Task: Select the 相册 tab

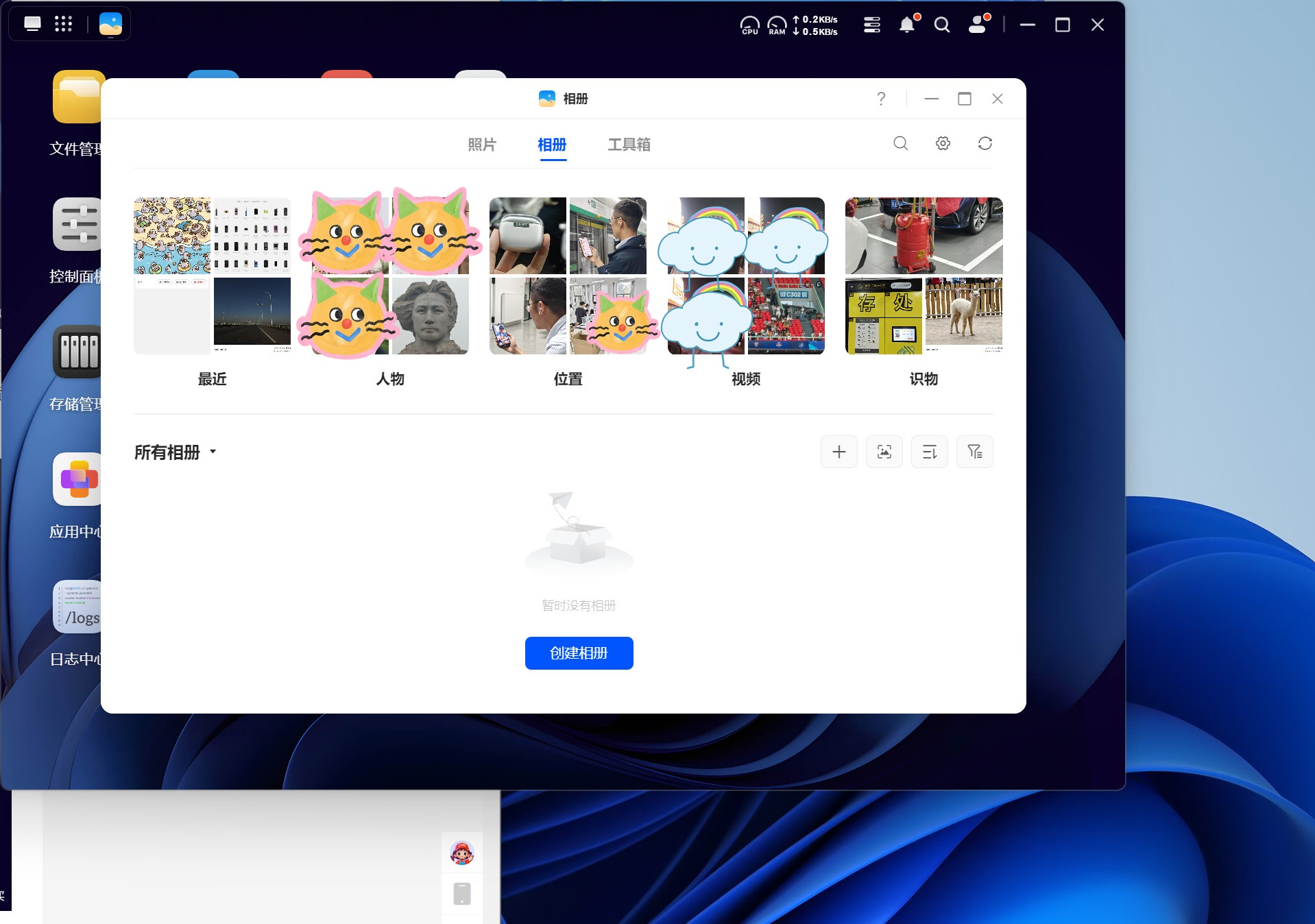Action: tap(552, 145)
